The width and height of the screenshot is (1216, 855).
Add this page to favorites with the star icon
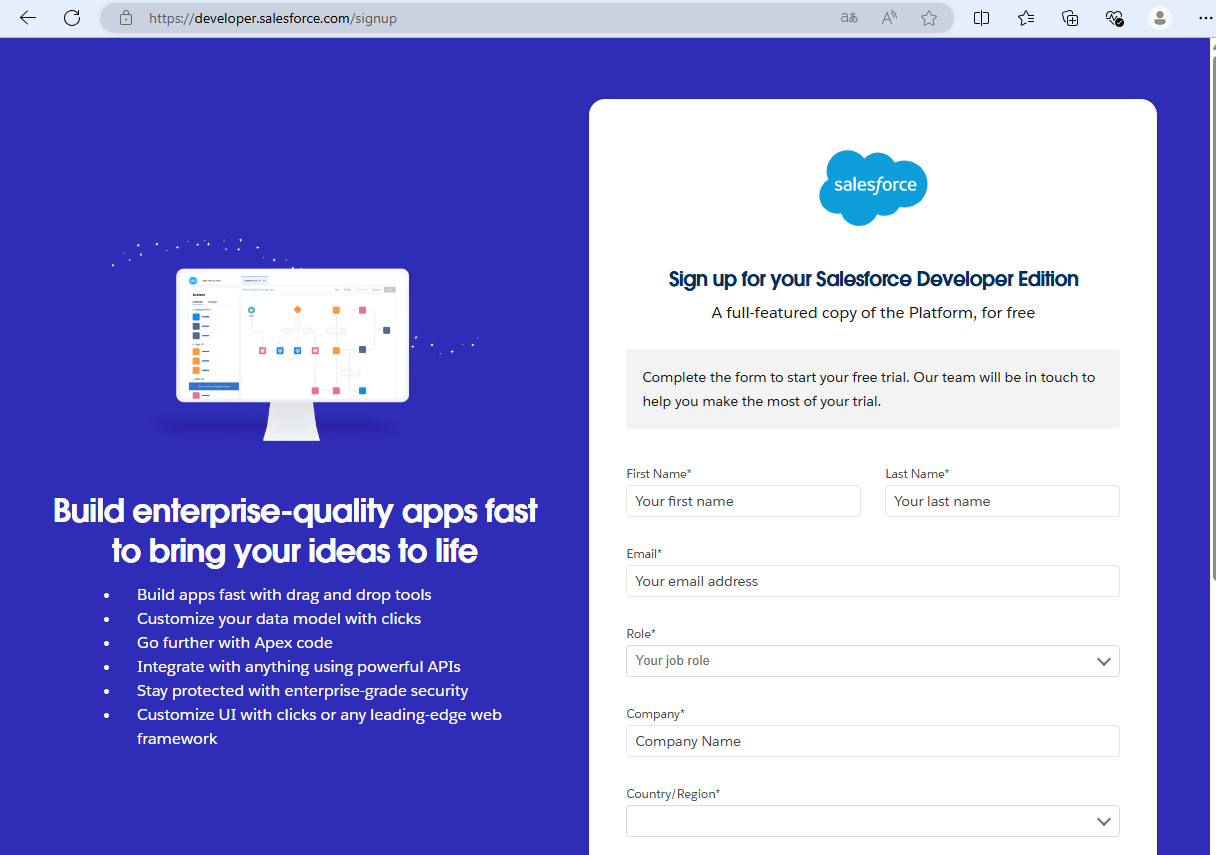coord(929,18)
